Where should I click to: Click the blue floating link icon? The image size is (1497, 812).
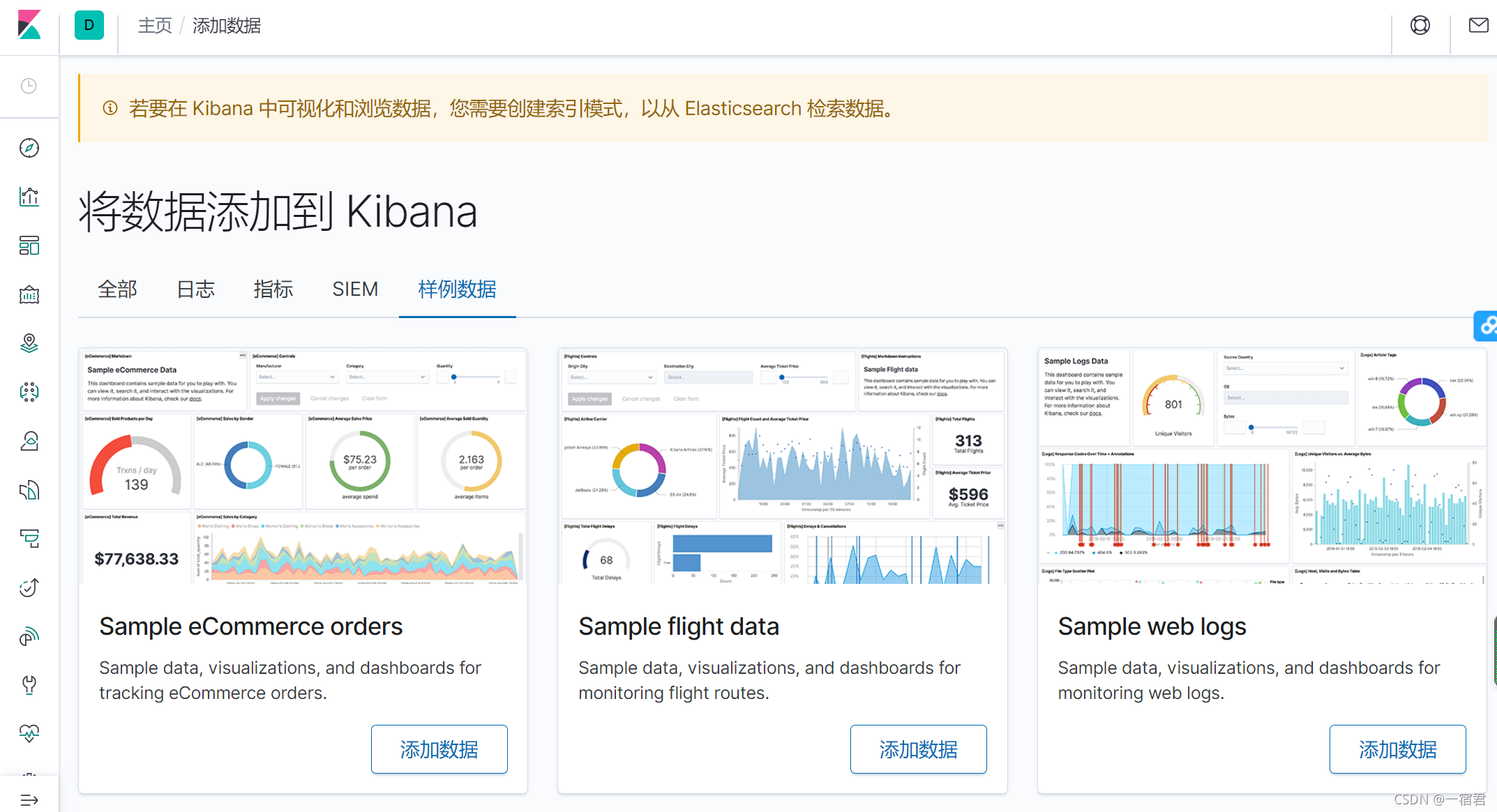click(x=1487, y=326)
